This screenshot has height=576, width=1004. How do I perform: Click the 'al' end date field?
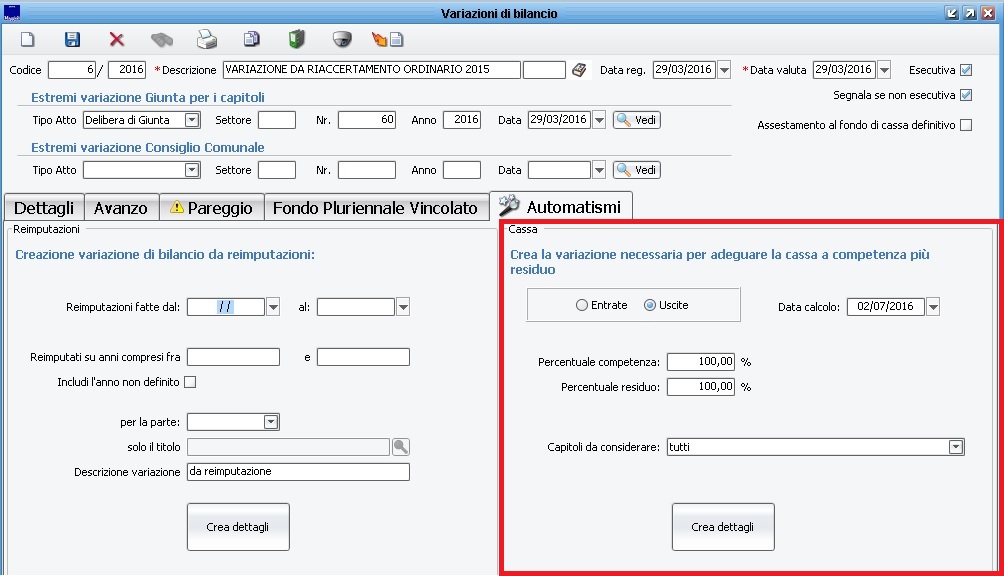356,307
